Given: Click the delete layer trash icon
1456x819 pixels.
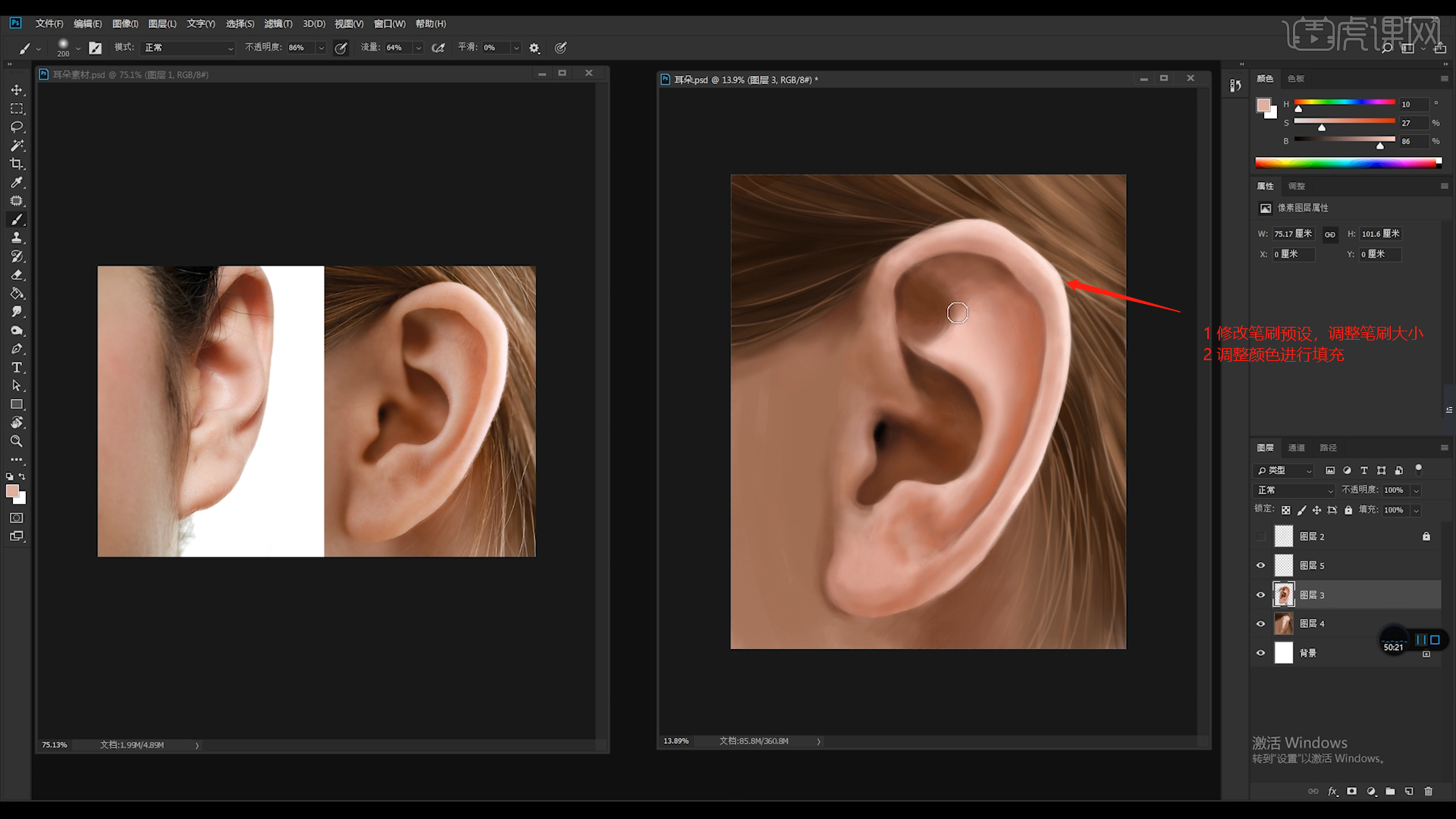Looking at the screenshot, I should click(x=1429, y=791).
